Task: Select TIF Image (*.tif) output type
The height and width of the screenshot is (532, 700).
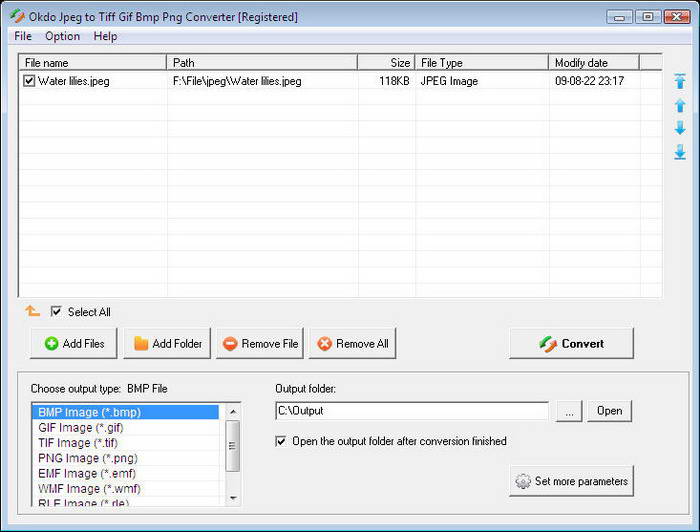Action: 125,443
